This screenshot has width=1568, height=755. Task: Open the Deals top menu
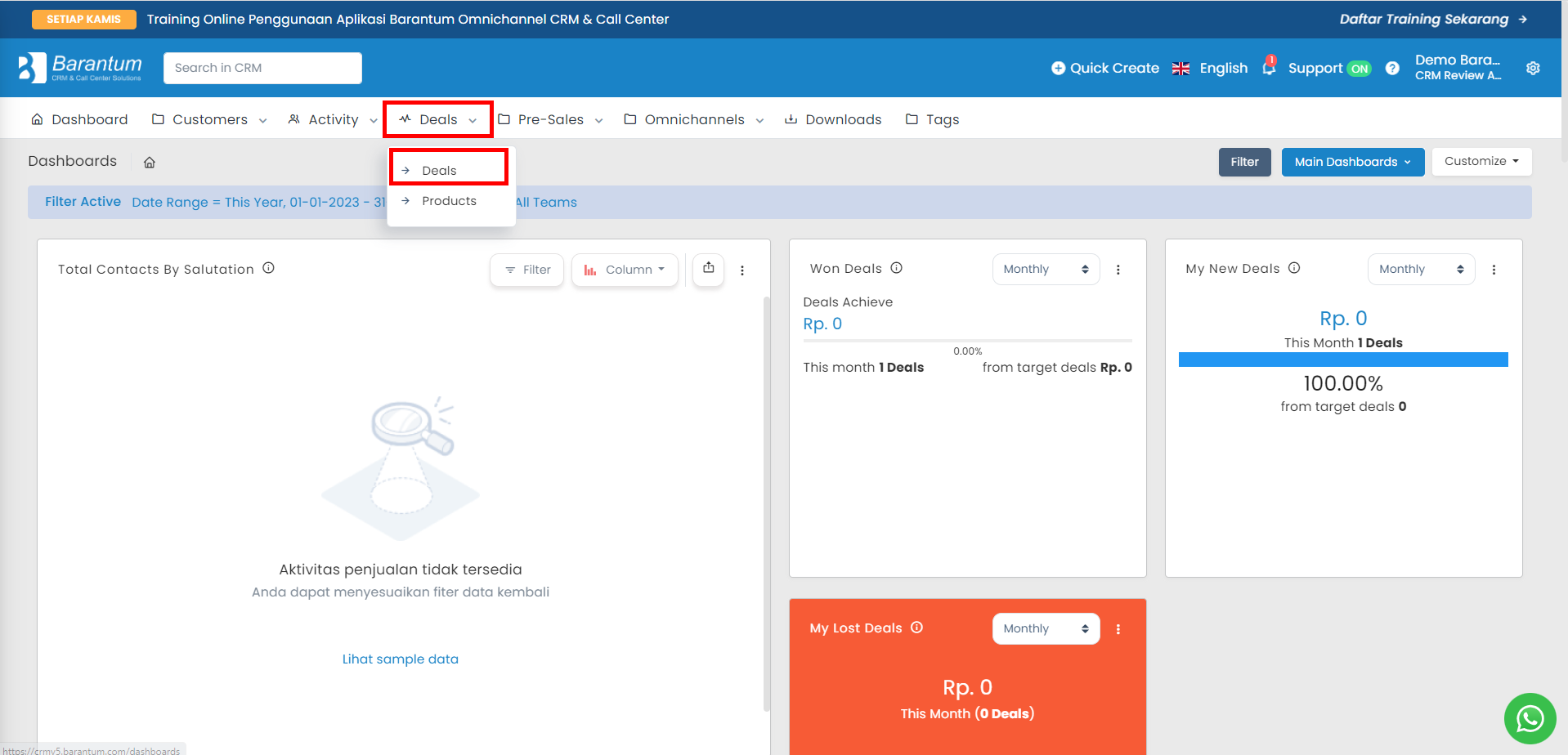[x=438, y=119]
